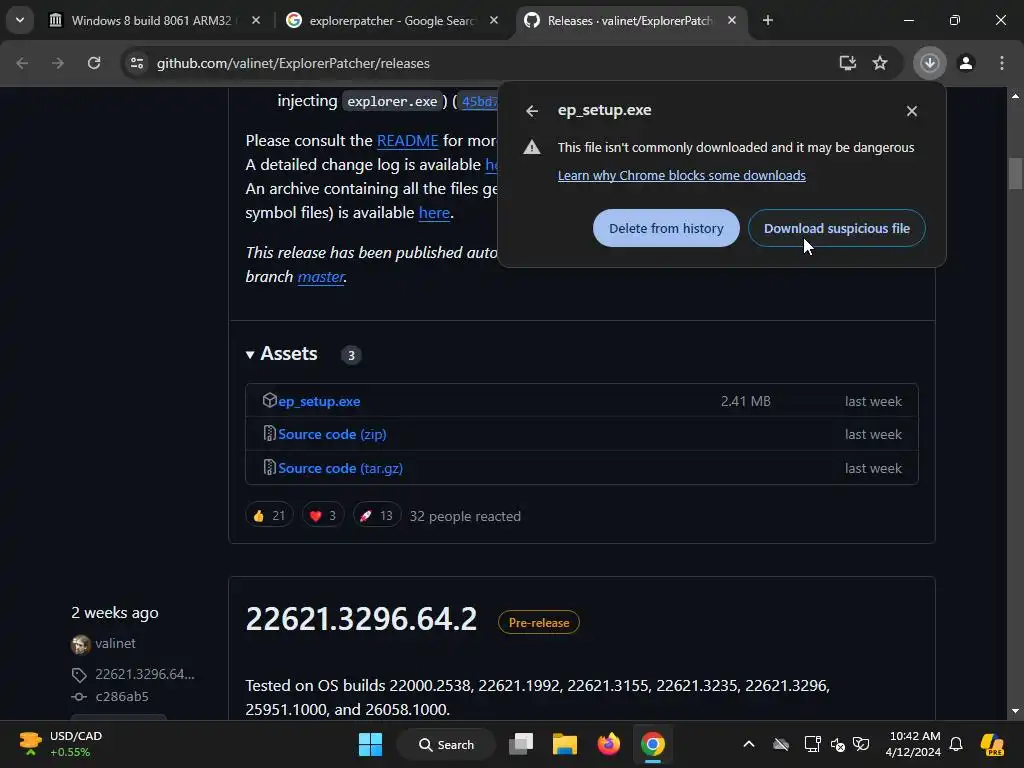Switch to explorerpatcher Google Search tab
Image resolution: width=1024 pixels, height=768 pixels.
392,20
